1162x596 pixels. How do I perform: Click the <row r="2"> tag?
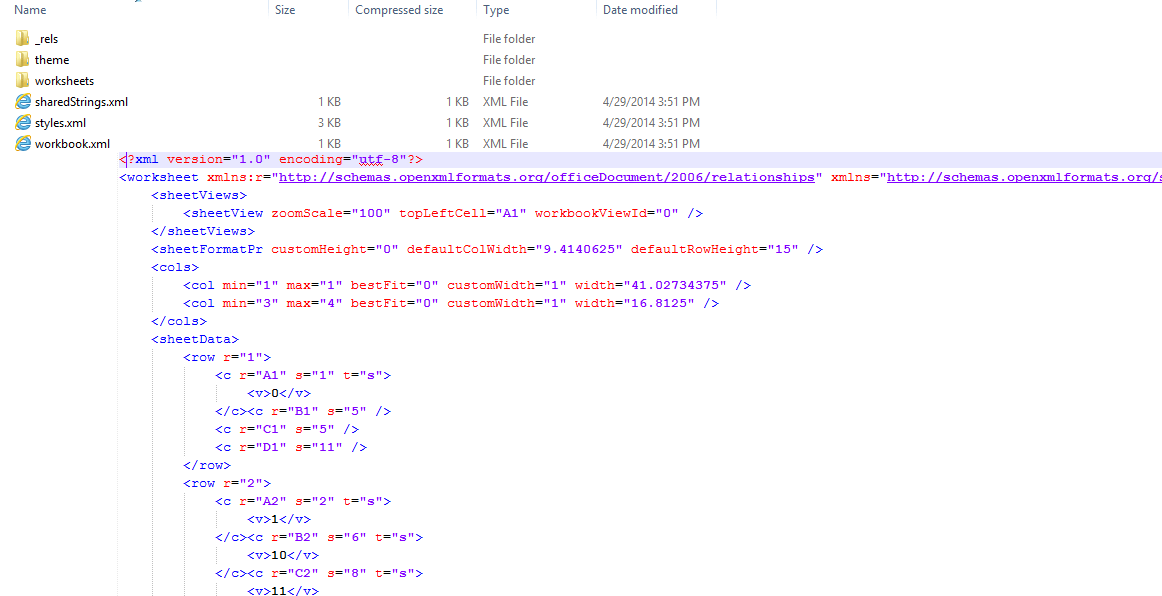tap(227, 483)
